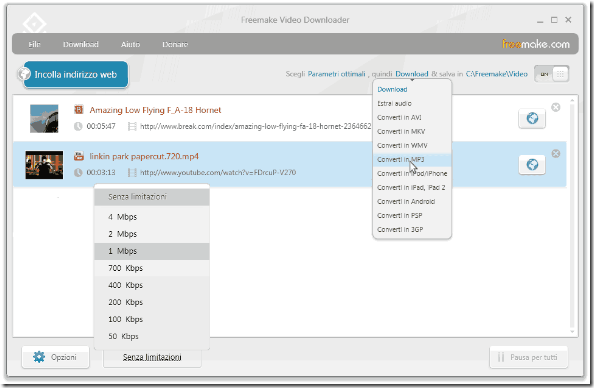
Task: Open the Senza limitazioni speed limit dropdown
Action: tap(152, 357)
